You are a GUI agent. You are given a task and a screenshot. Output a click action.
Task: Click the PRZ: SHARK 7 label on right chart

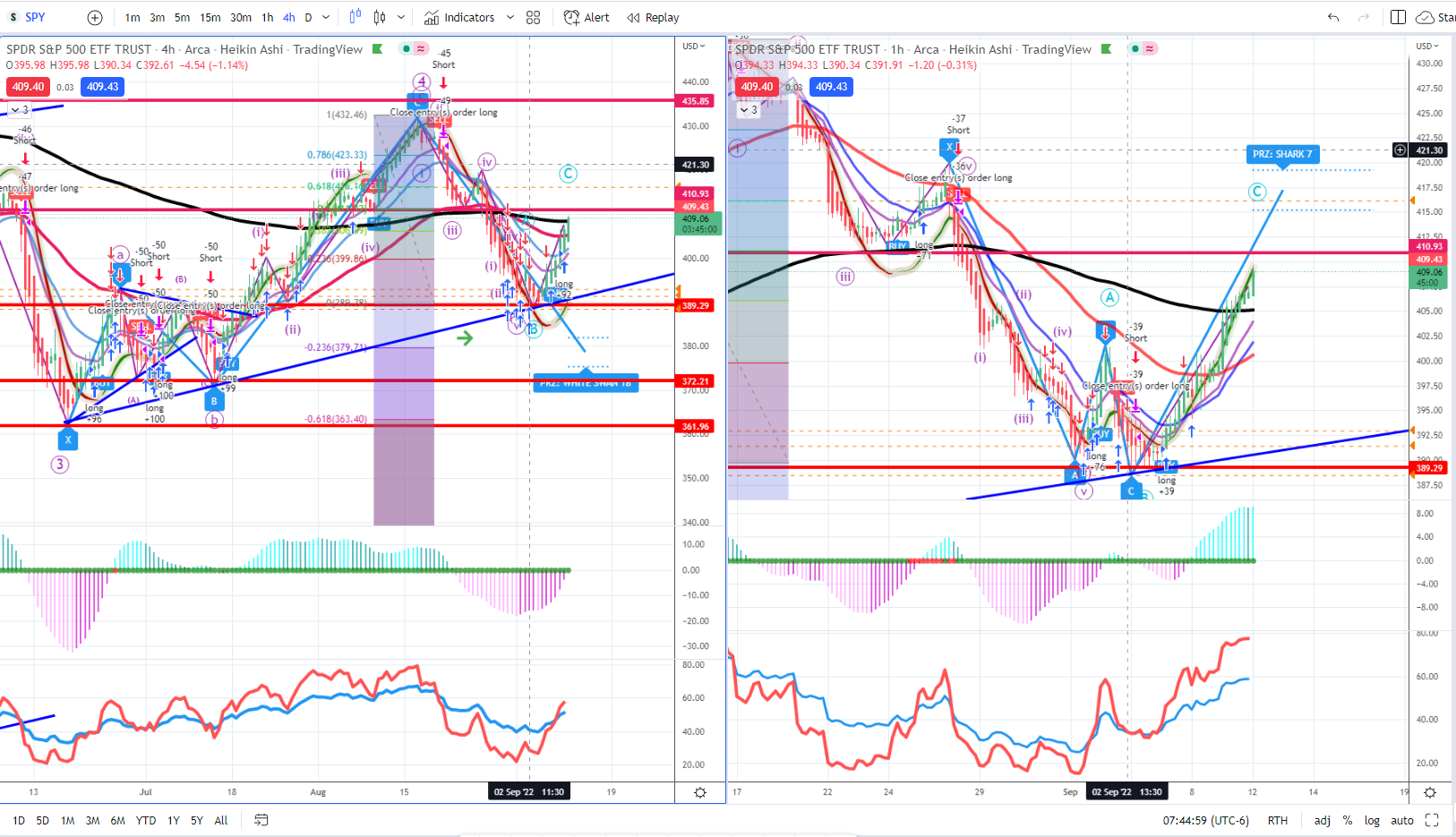click(1282, 154)
